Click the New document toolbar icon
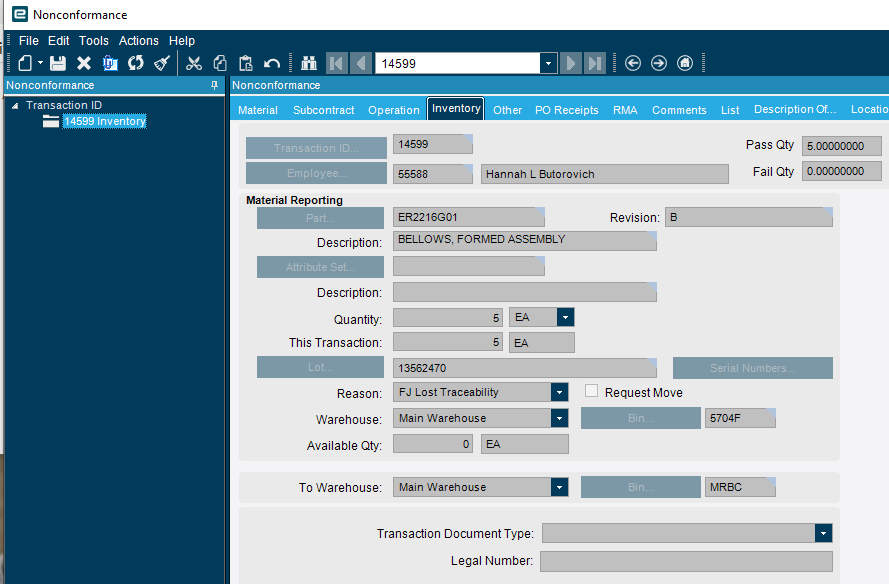The height and width of the screenshot is (584, 889). (25, 63)
